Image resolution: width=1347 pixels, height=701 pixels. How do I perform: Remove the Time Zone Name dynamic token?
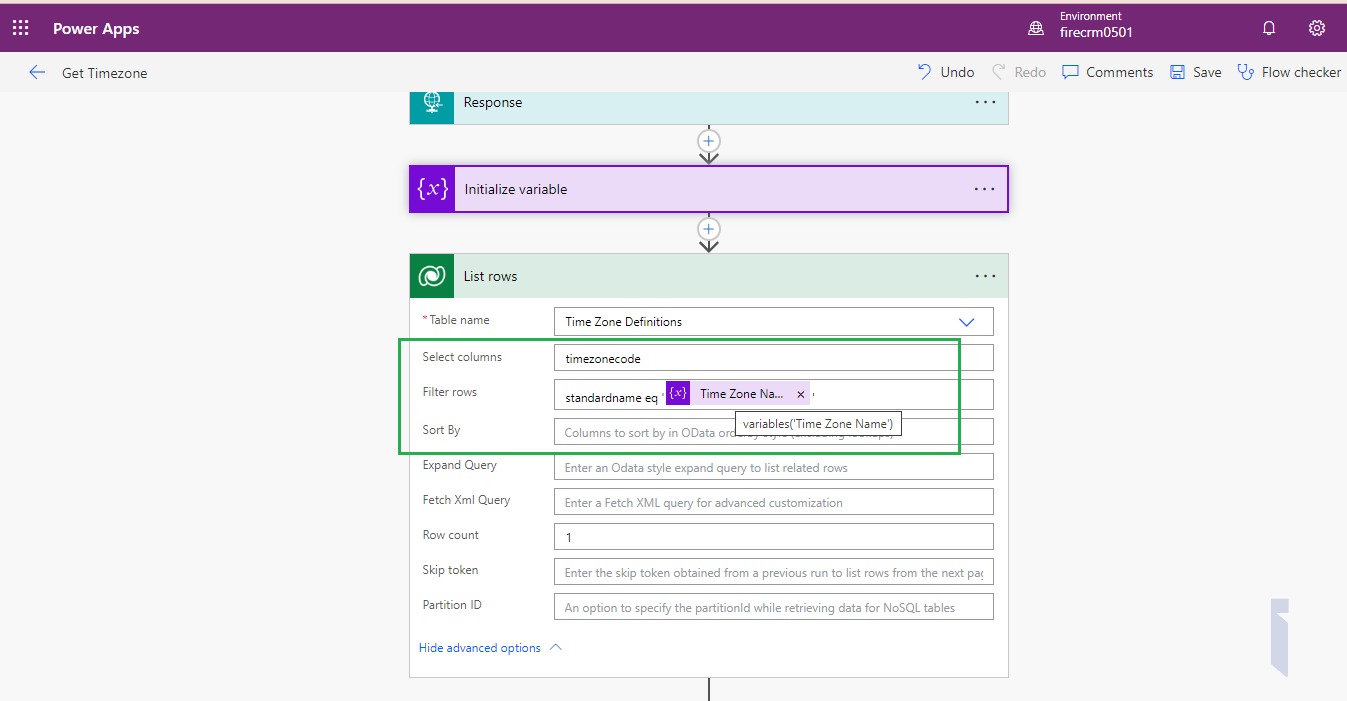[x=800, y=393]
